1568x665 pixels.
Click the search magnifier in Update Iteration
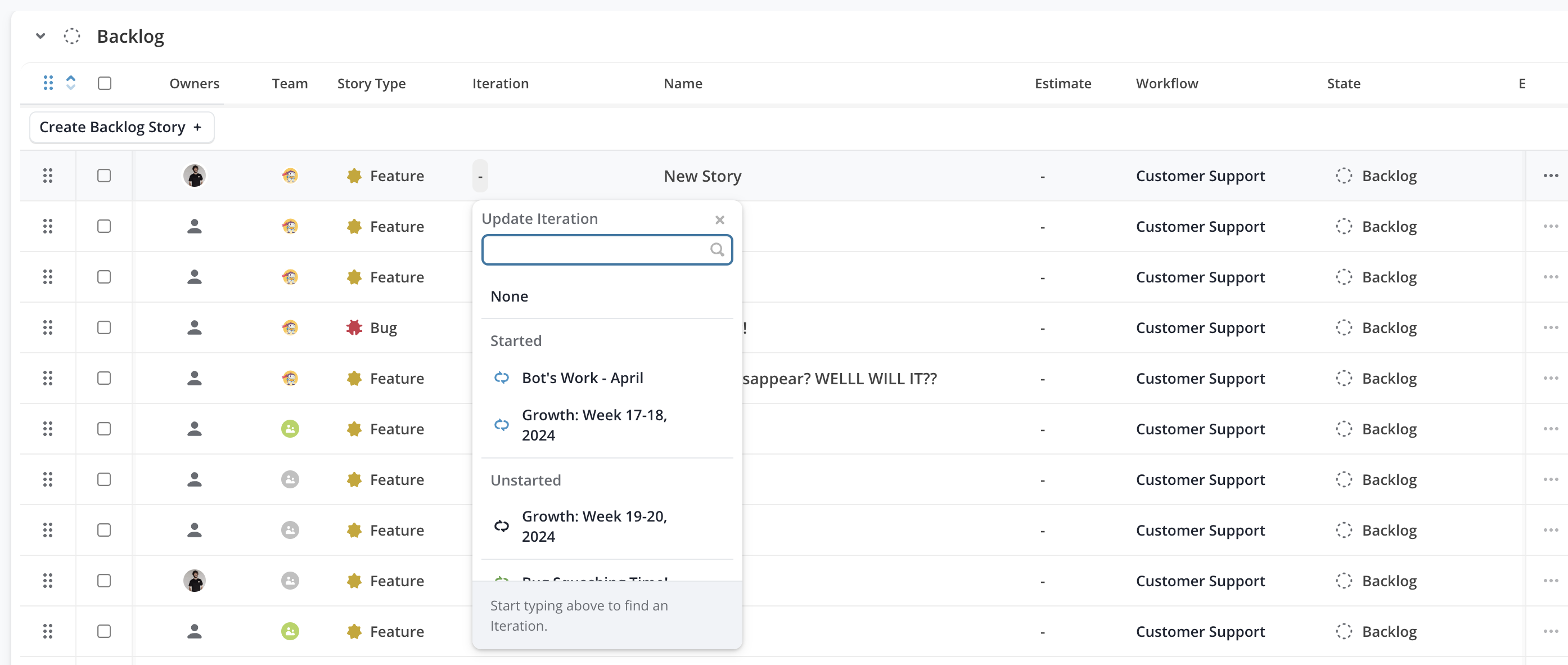[717, 250]
